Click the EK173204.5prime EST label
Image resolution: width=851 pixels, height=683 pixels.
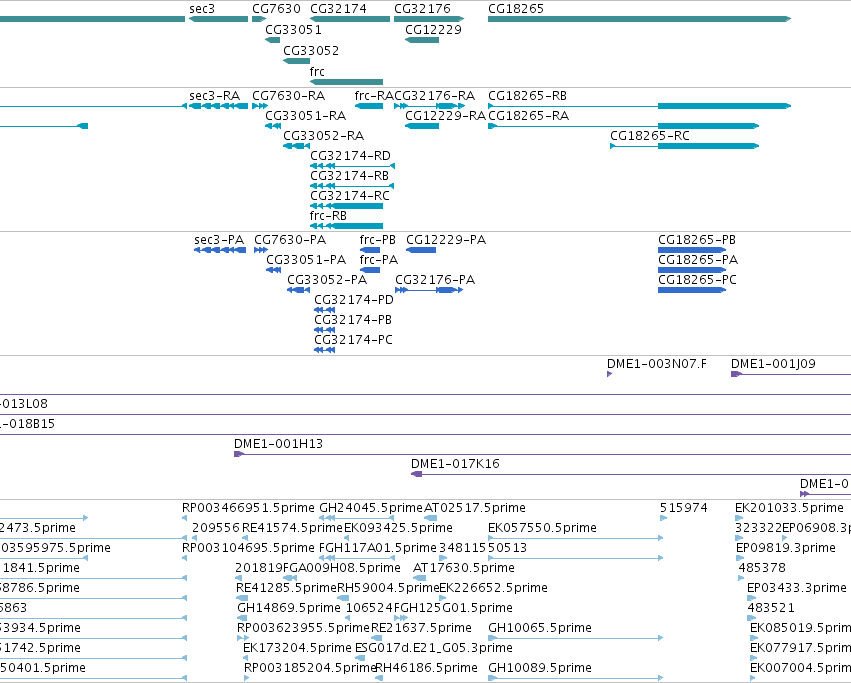click(x=297, y=648)
